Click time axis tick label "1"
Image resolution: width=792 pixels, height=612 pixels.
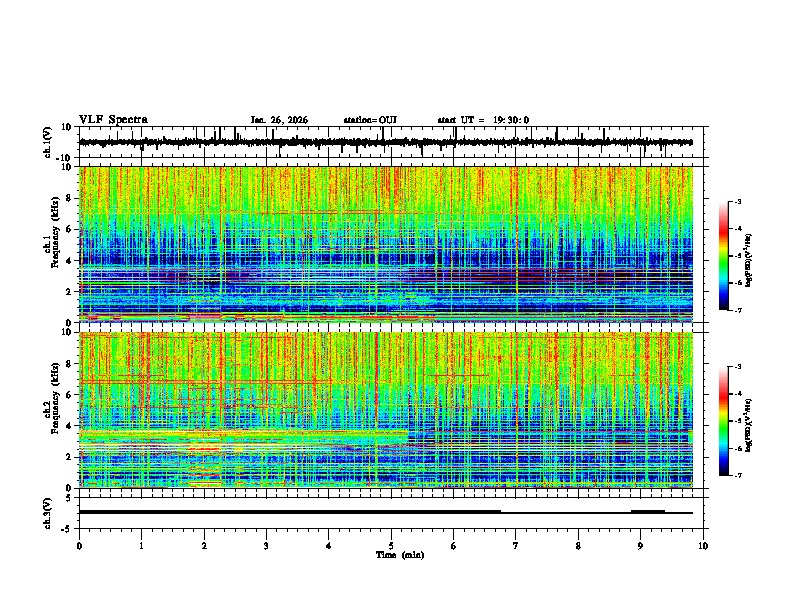coord(141,546)
